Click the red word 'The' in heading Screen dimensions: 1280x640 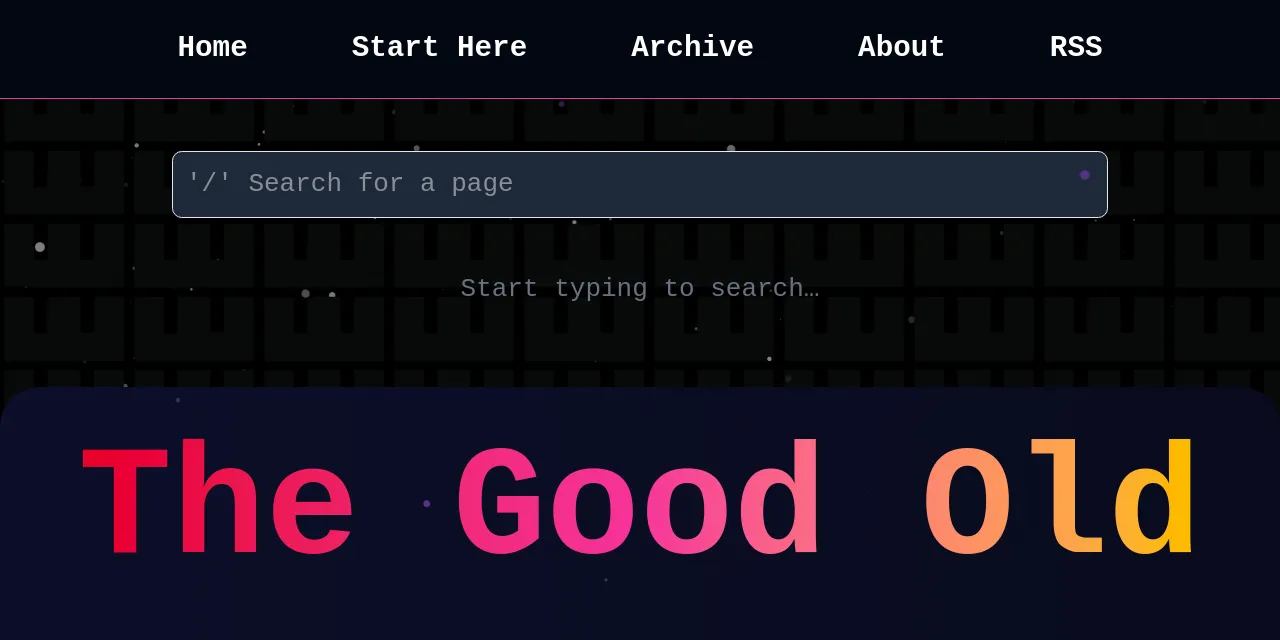click(x=218, y=503)
